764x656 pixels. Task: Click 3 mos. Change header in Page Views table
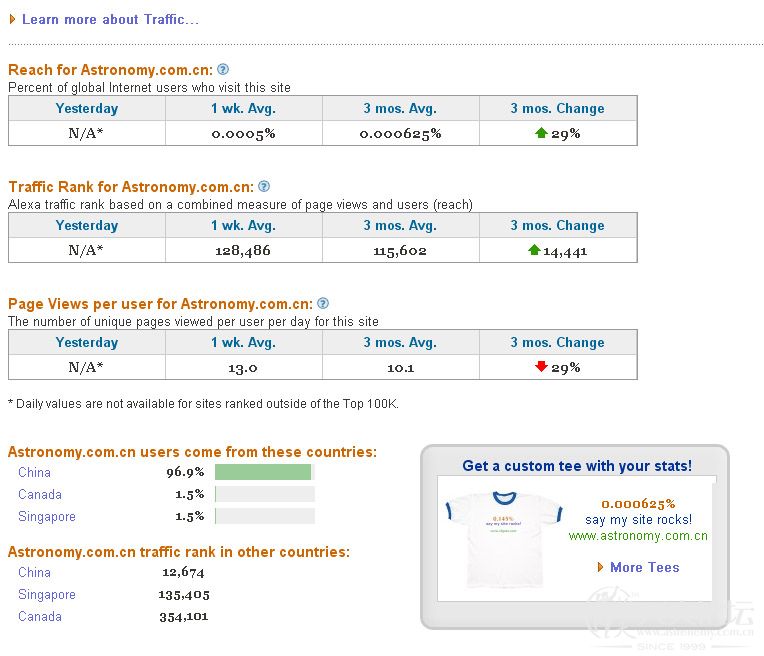(x=557, y=342)
